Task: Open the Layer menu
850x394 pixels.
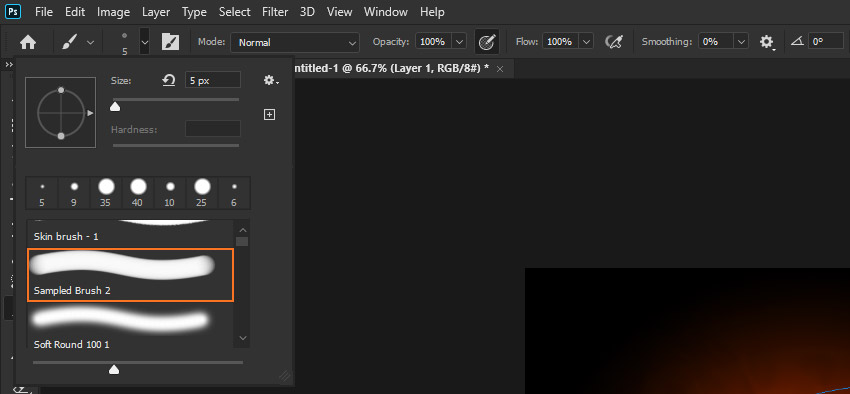Action: click(x=156, y=11)
